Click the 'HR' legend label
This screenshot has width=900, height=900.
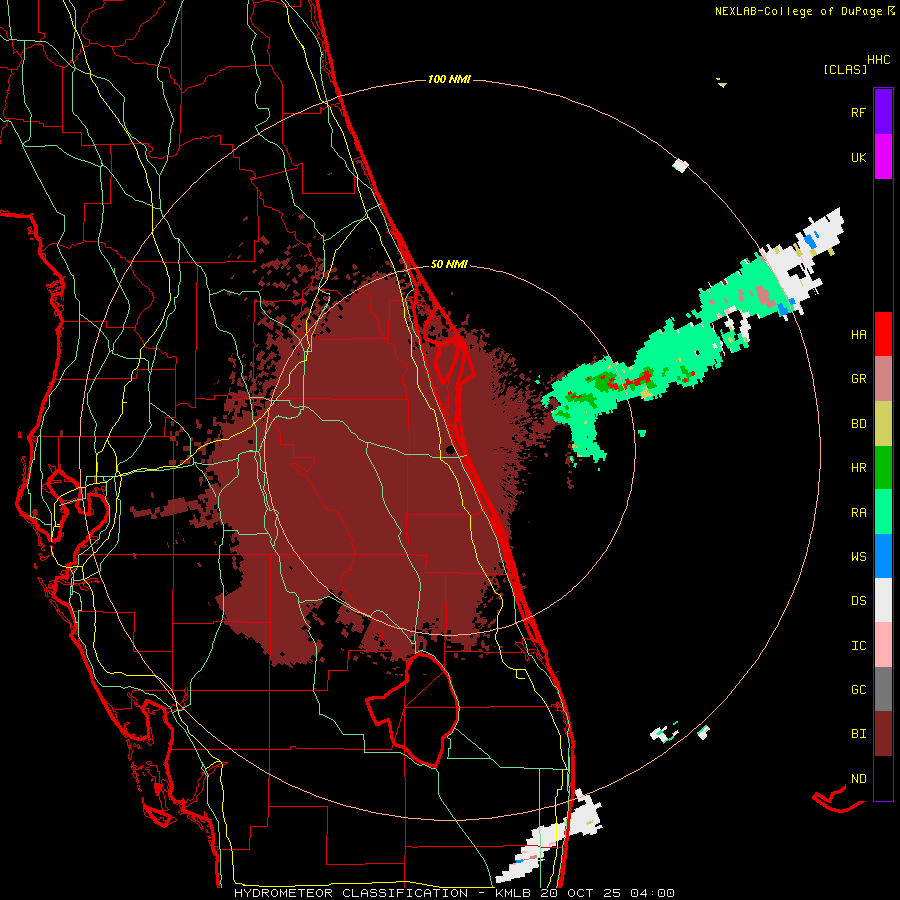[858, 468]
